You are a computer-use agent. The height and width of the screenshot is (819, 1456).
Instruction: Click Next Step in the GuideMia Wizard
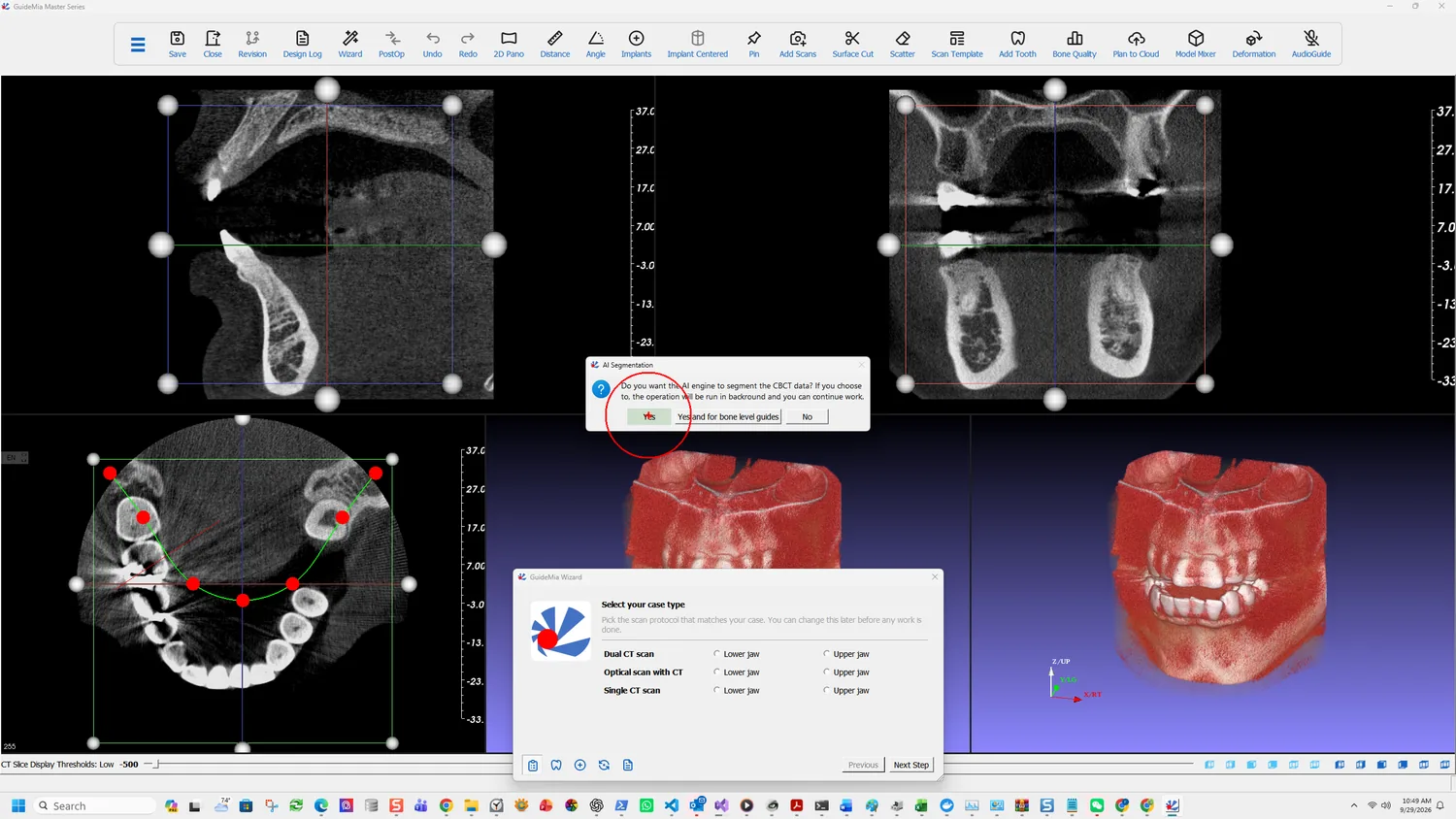[911, 765]
